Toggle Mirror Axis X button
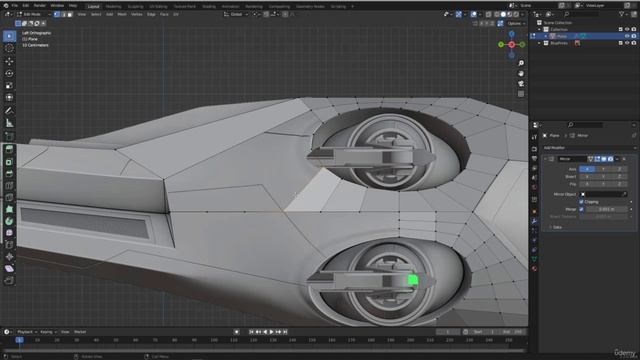640x360 pixels. 587,169
